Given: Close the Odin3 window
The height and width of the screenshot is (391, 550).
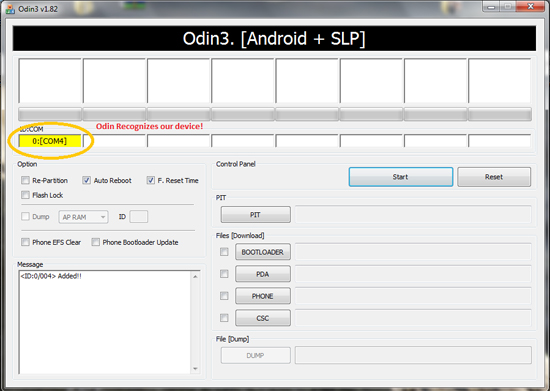Looking at the screenshot, I should click(531, 7).
